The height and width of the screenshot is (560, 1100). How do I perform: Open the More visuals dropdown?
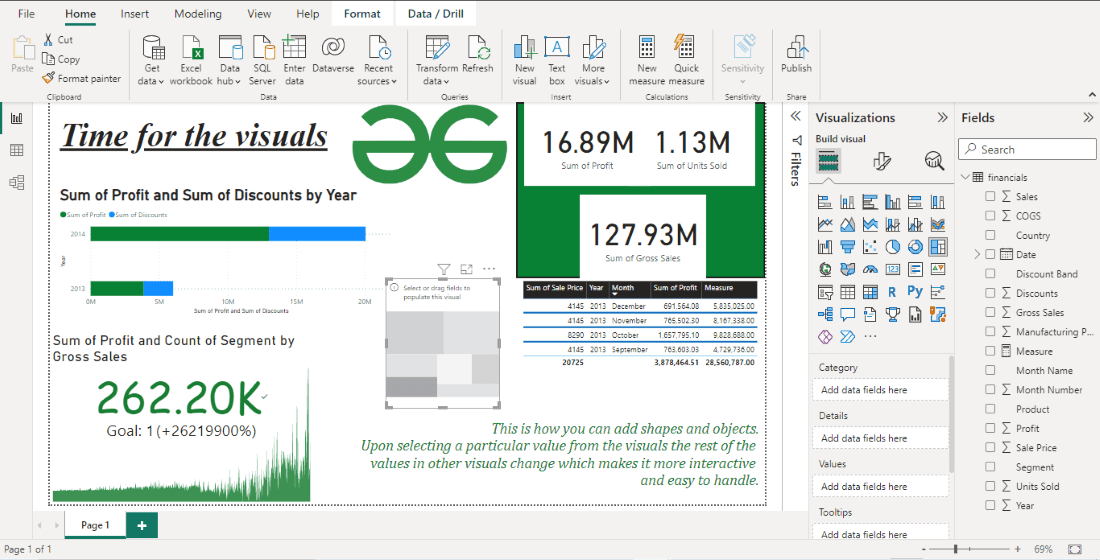pyautogui.click(x=593, y=60)
